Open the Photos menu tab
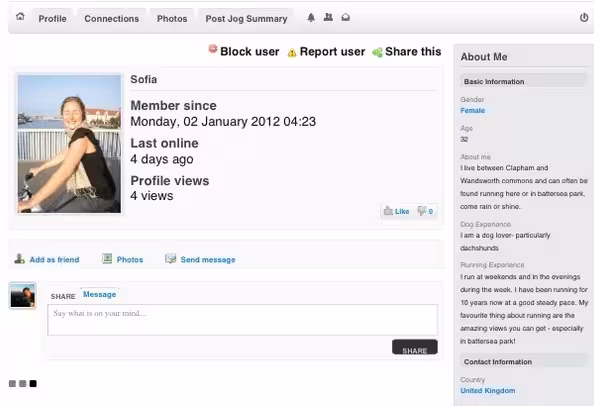 [x=172, y=19]
